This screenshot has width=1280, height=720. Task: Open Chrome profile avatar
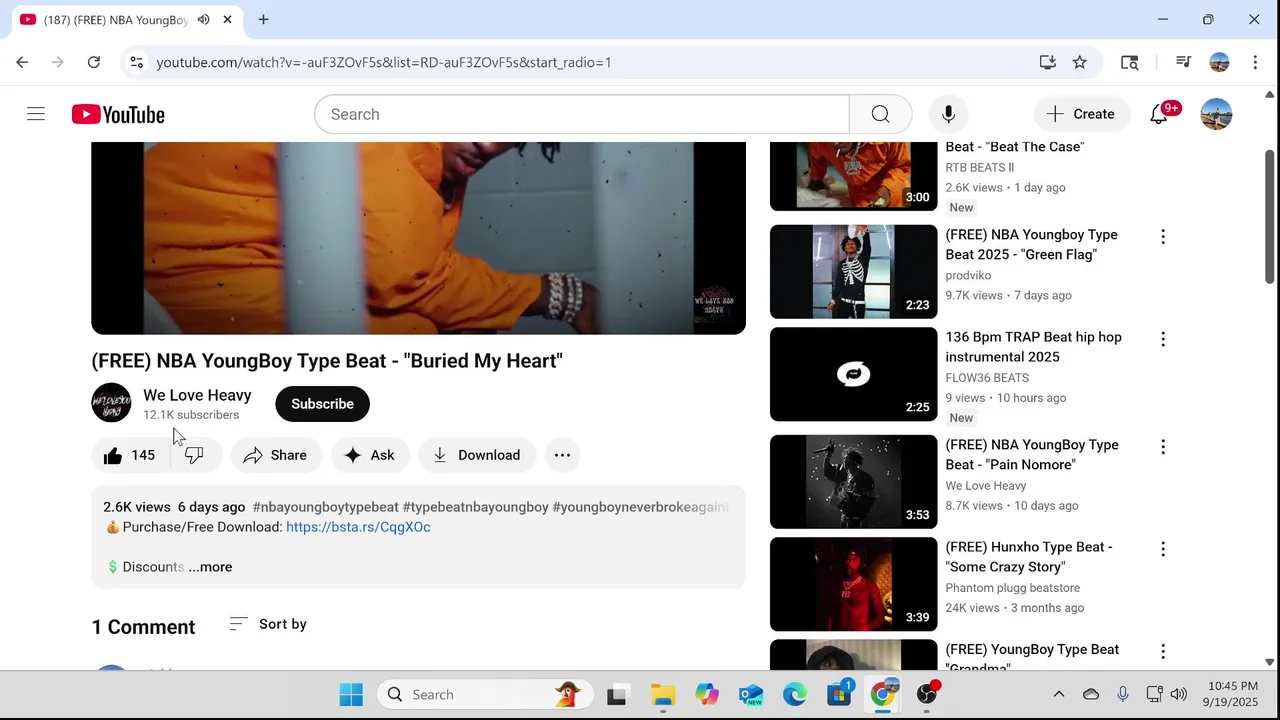point(1219,62)
